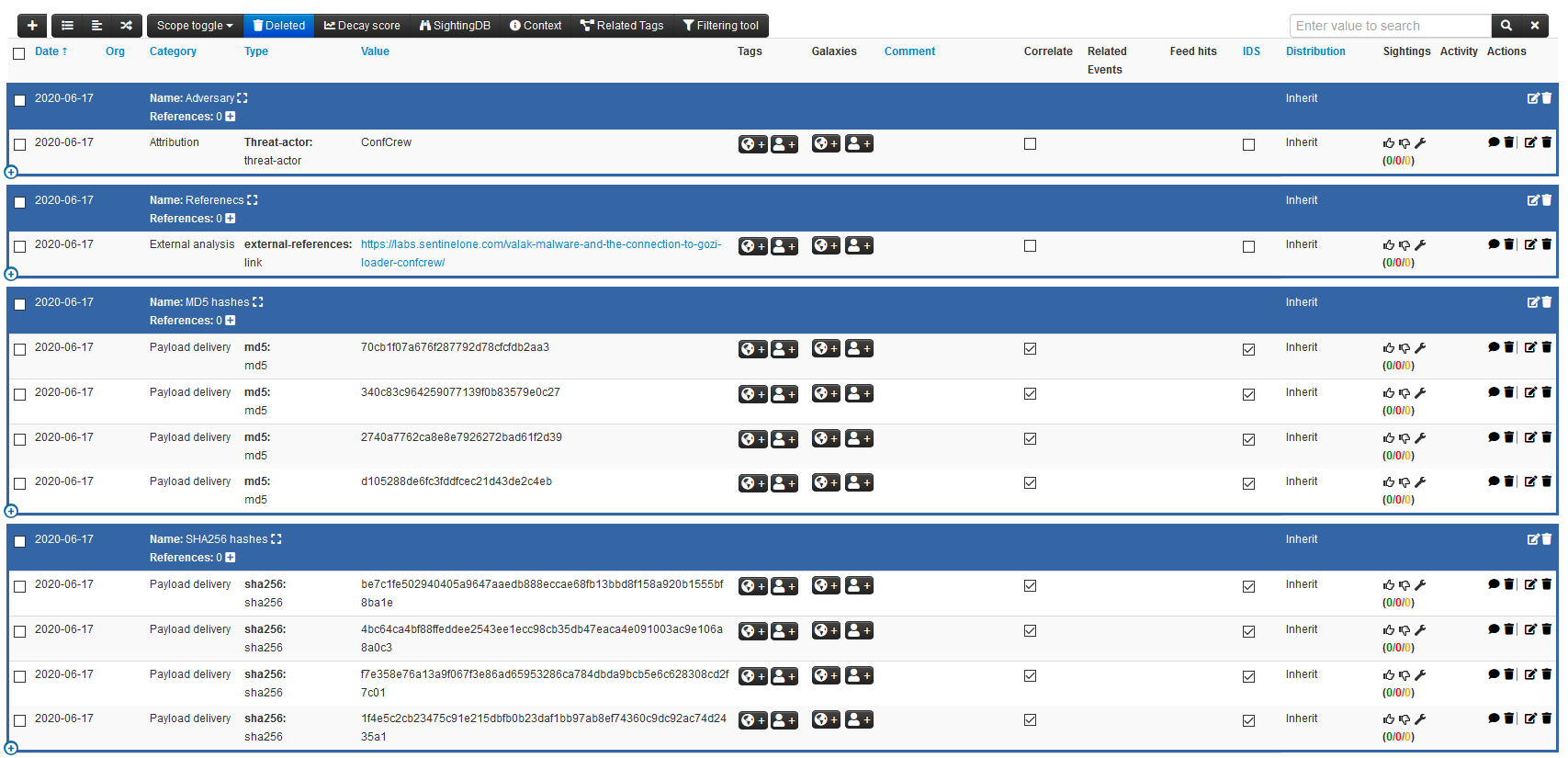
Task: Tick the select-all checkbox in table header
Action: [x=19, y=53]
